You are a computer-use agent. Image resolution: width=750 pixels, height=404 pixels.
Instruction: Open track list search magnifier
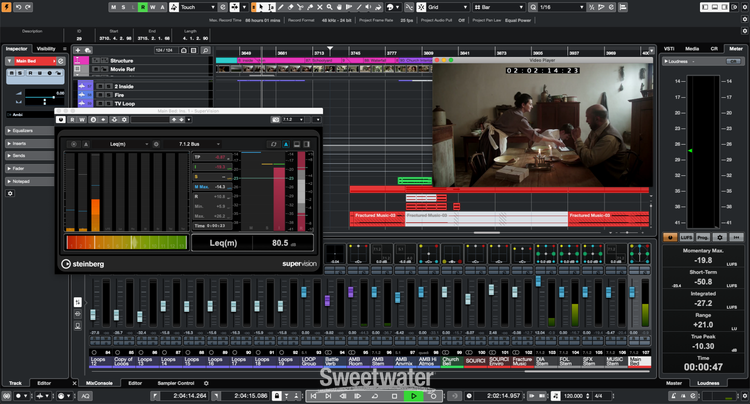(x=205, y=50)
